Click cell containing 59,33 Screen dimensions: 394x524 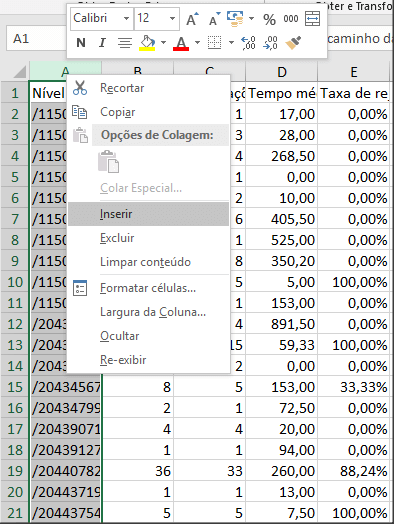click(x=282, y=345)
